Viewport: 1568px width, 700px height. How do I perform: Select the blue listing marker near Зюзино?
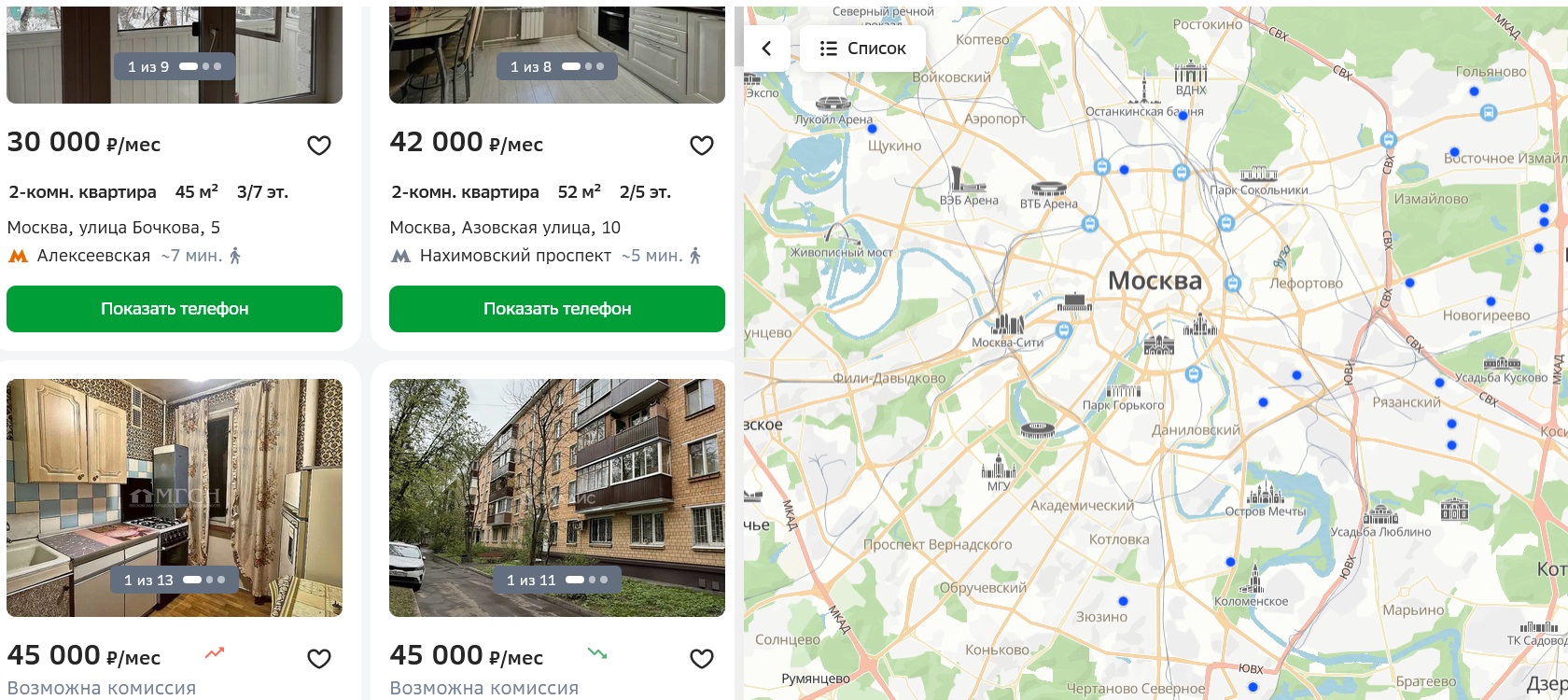tap(1123, 601)
